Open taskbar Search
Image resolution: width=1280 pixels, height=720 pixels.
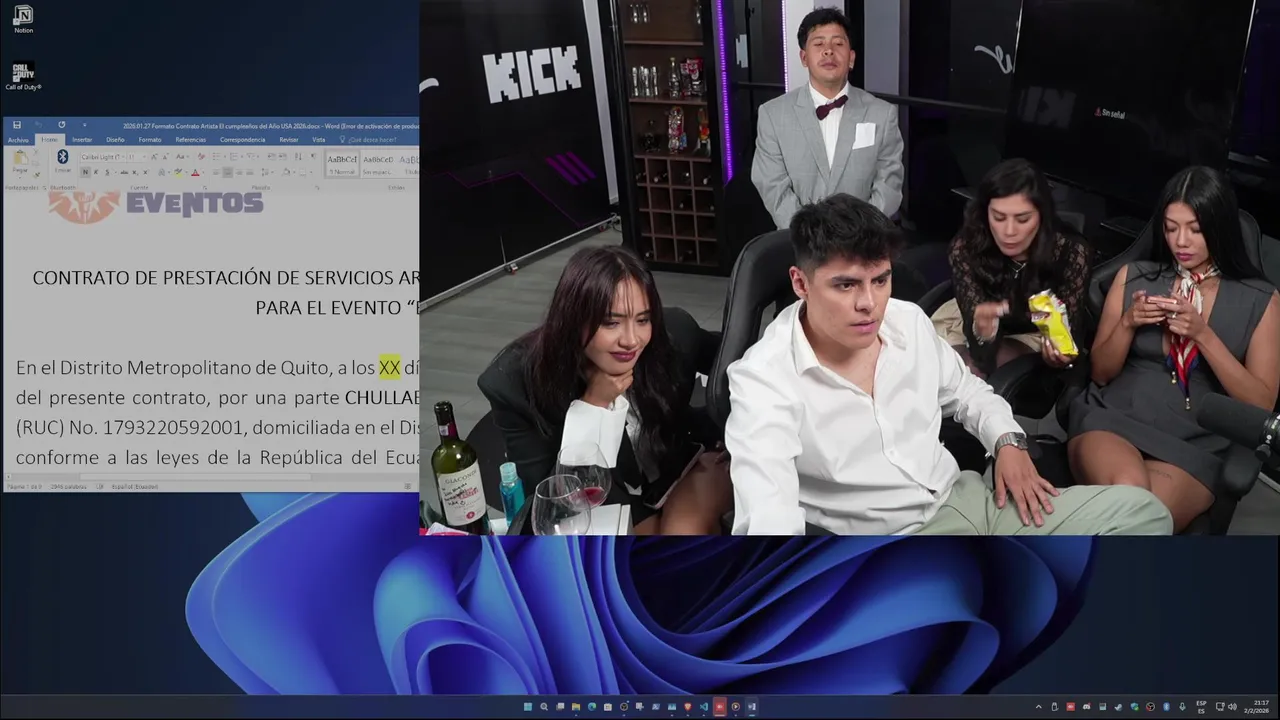point(544,707)
